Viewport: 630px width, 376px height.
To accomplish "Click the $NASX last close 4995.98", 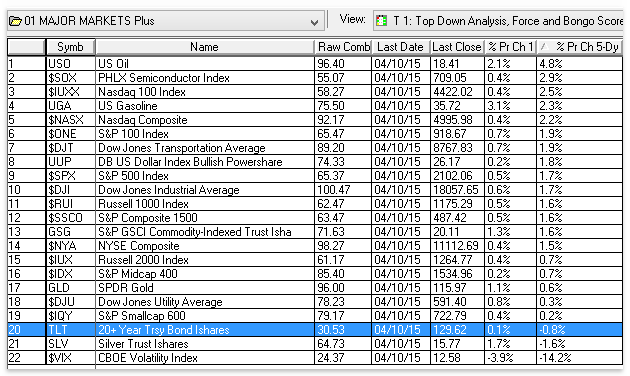I will click(457, 120).
